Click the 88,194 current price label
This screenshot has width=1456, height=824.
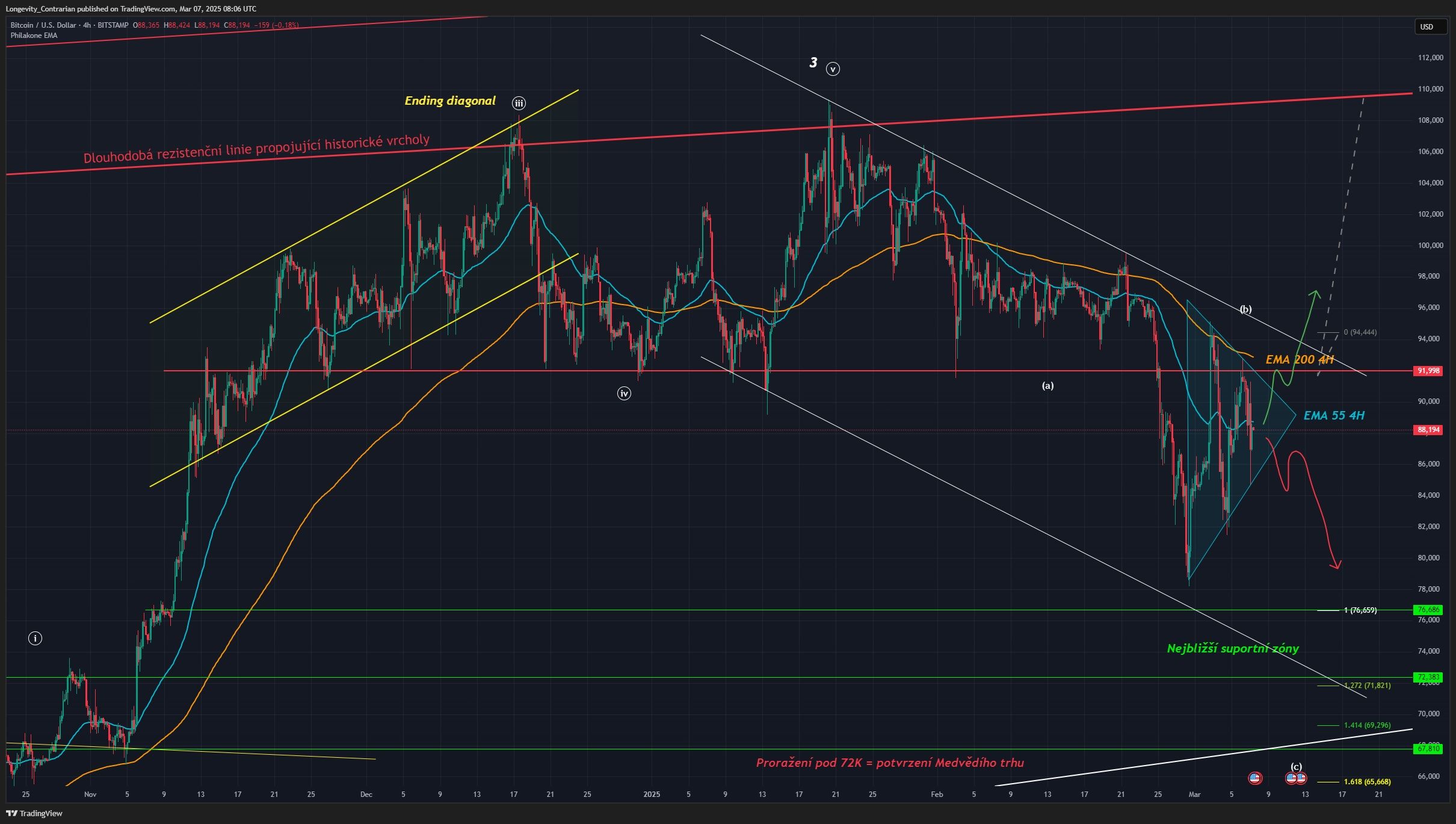[1428, 430]
